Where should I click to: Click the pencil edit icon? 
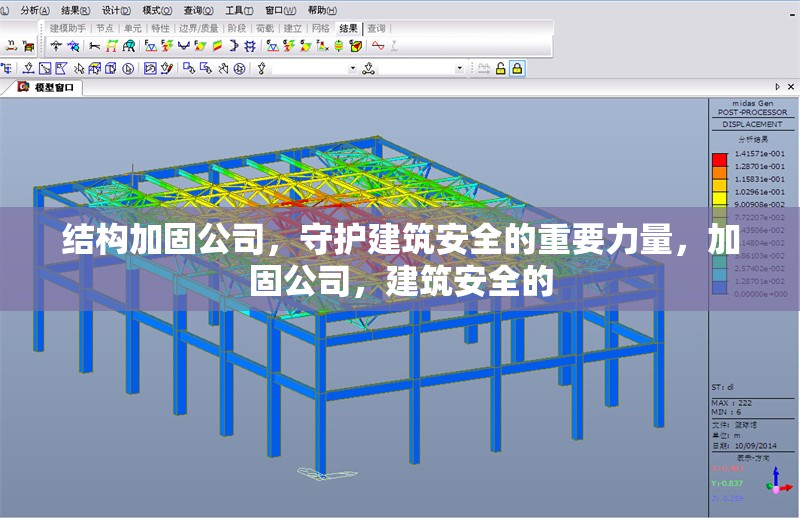(x=167, y=68)
